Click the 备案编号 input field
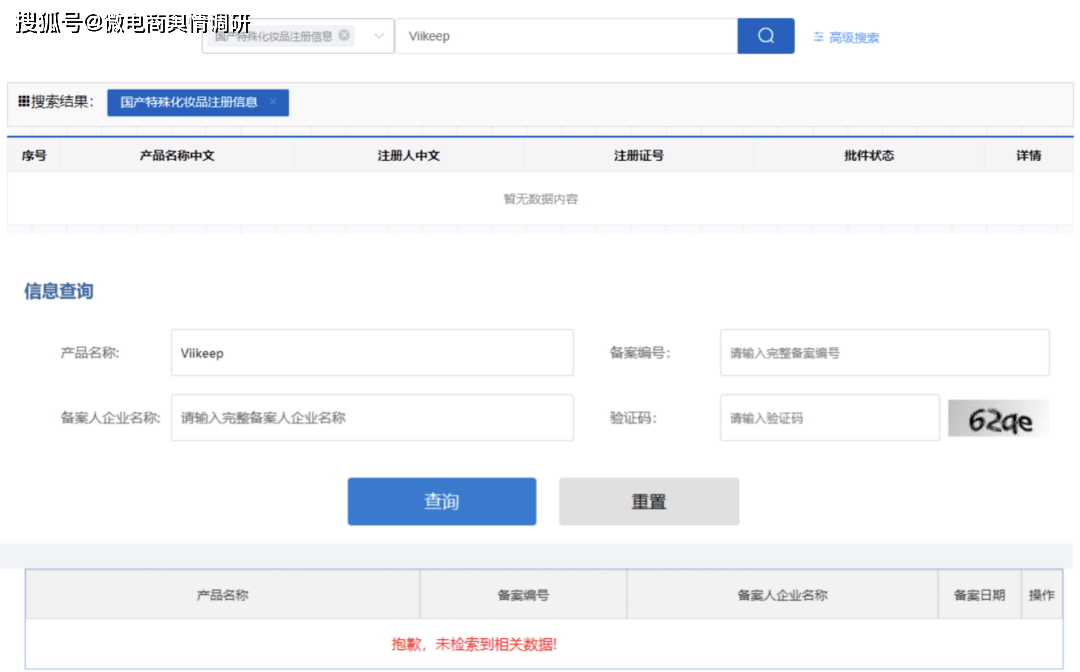 point(884,353)
